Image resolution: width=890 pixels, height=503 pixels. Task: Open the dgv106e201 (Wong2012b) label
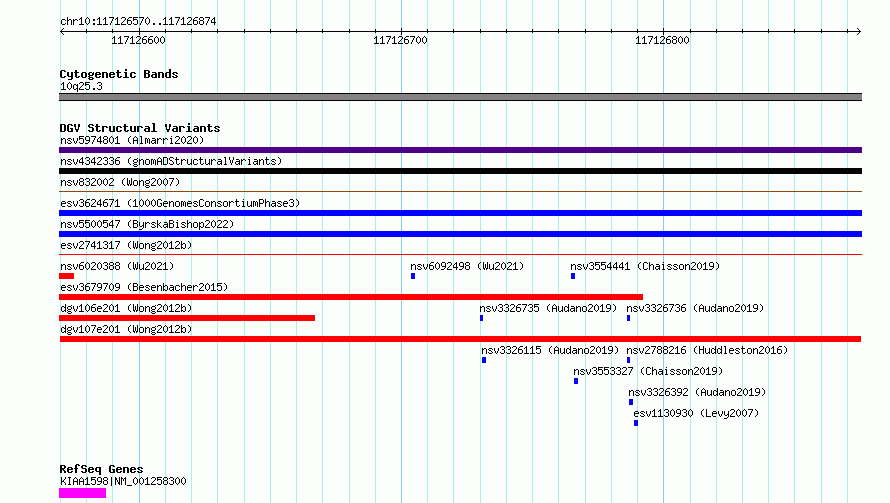tap(126, 308)
